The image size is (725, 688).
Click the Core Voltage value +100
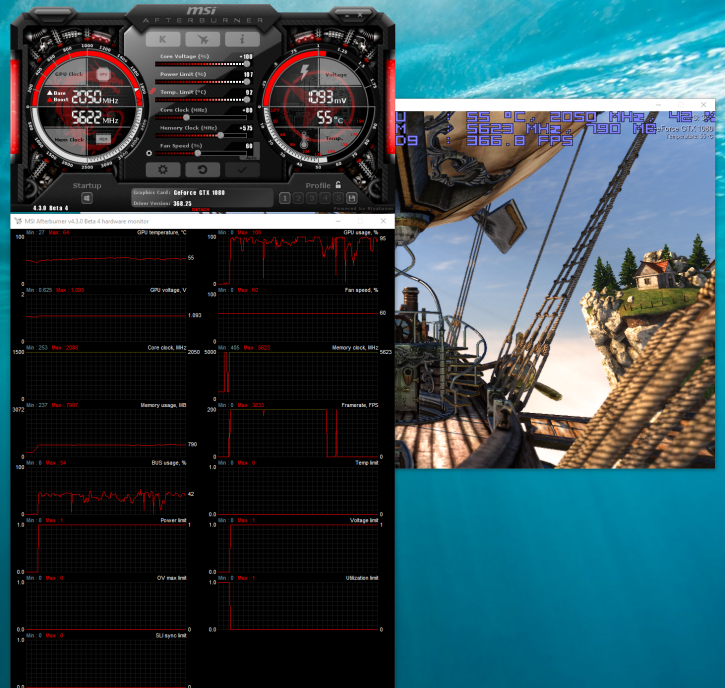(246, 56)
